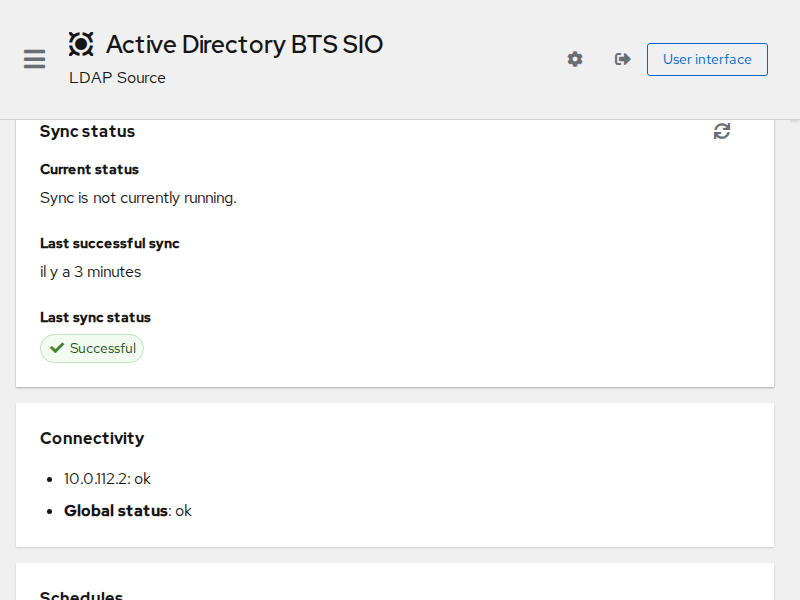Click the Last sync status label

(95, 317)
